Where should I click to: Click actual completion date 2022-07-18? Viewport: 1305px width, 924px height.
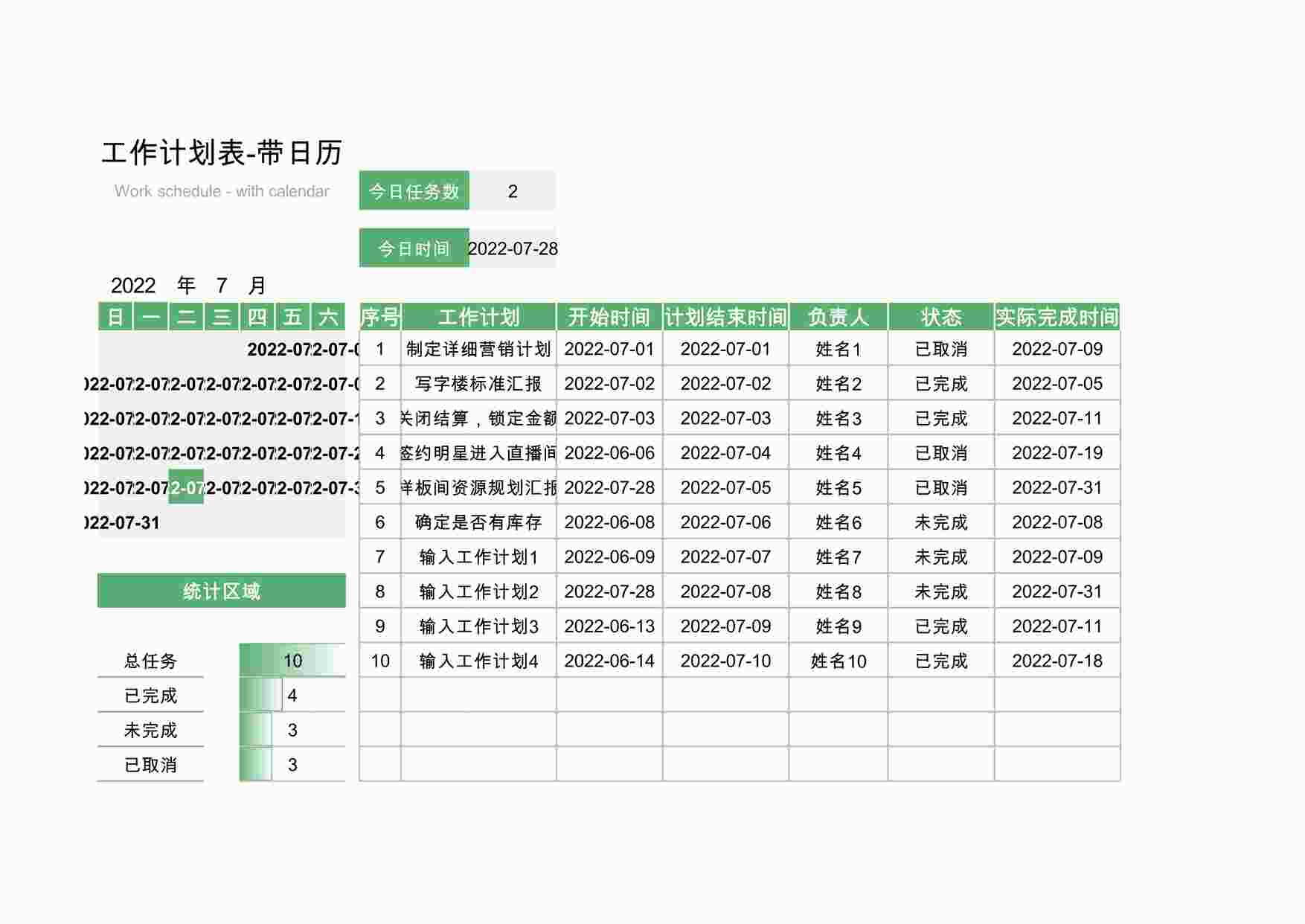tap(1057, 661)
